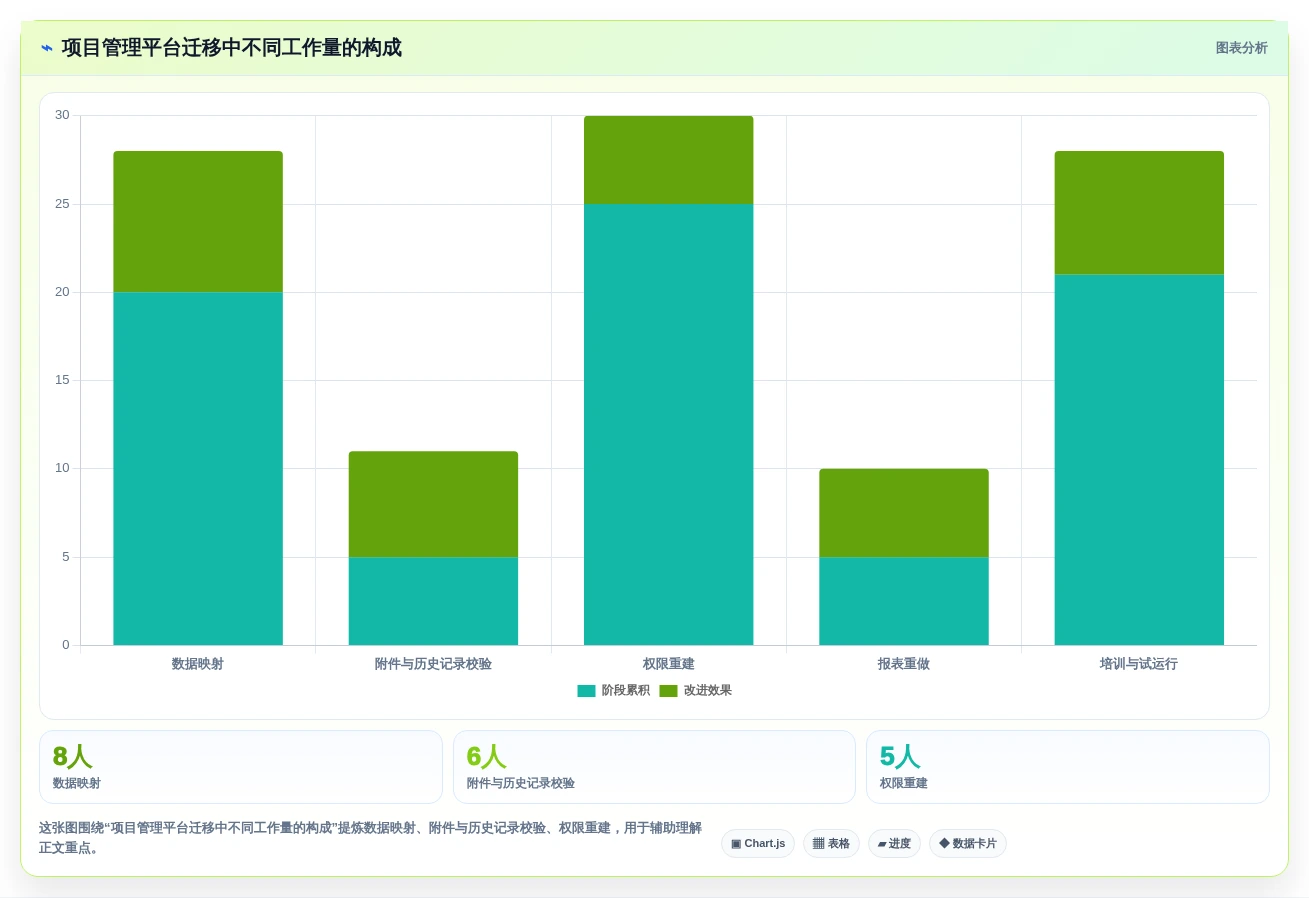Click the 图表分析 label in the header
Screen dimensions: 1309x898
click(1241, 48)
